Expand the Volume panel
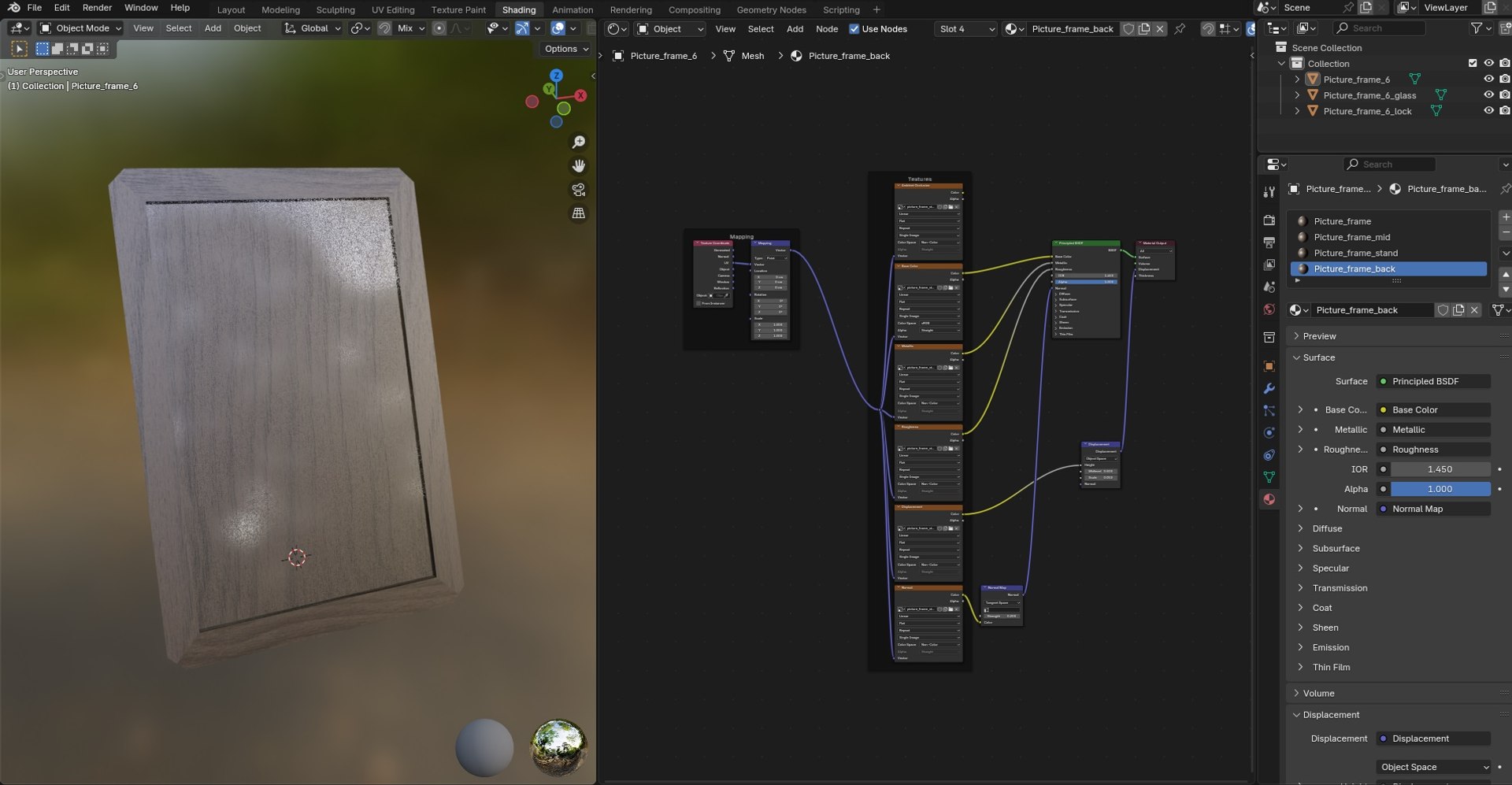The width and height of the screenshot is (1512, 785). coord(1296,694)
